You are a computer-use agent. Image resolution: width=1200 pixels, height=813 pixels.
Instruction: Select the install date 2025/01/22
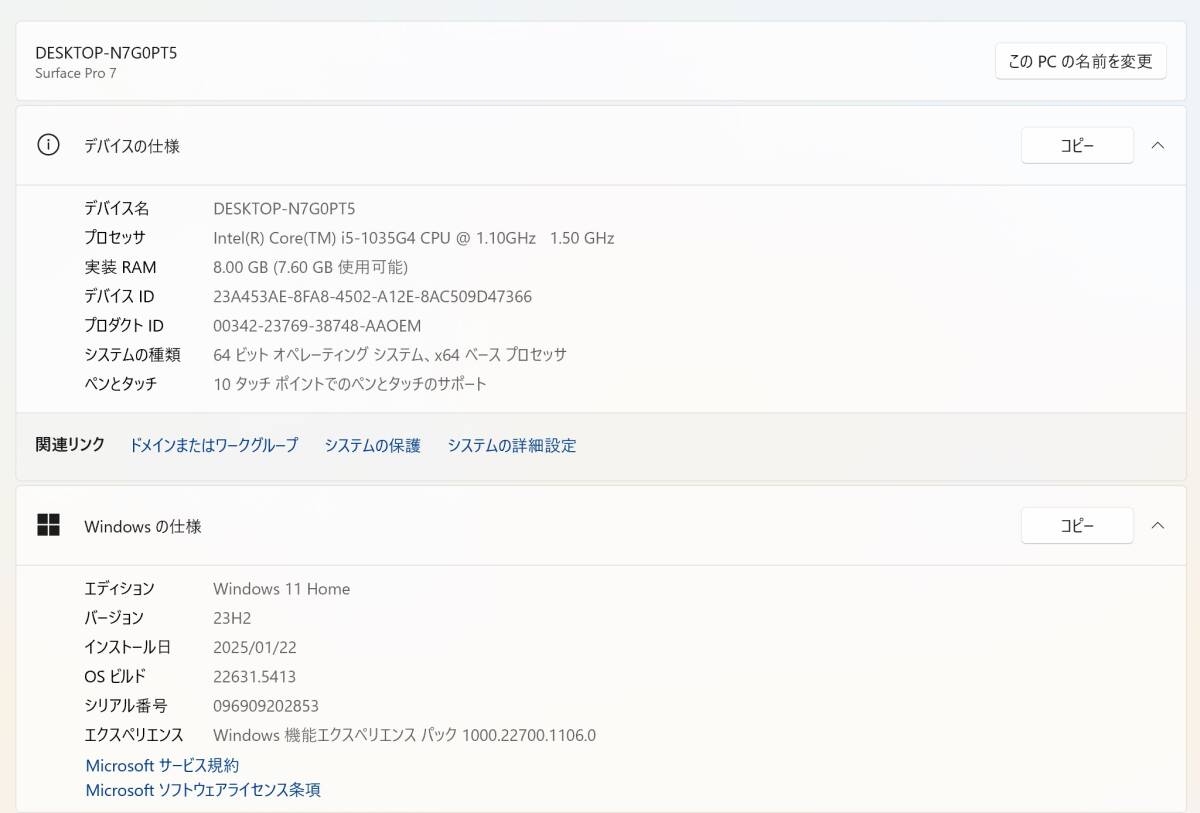click(255, 647)
